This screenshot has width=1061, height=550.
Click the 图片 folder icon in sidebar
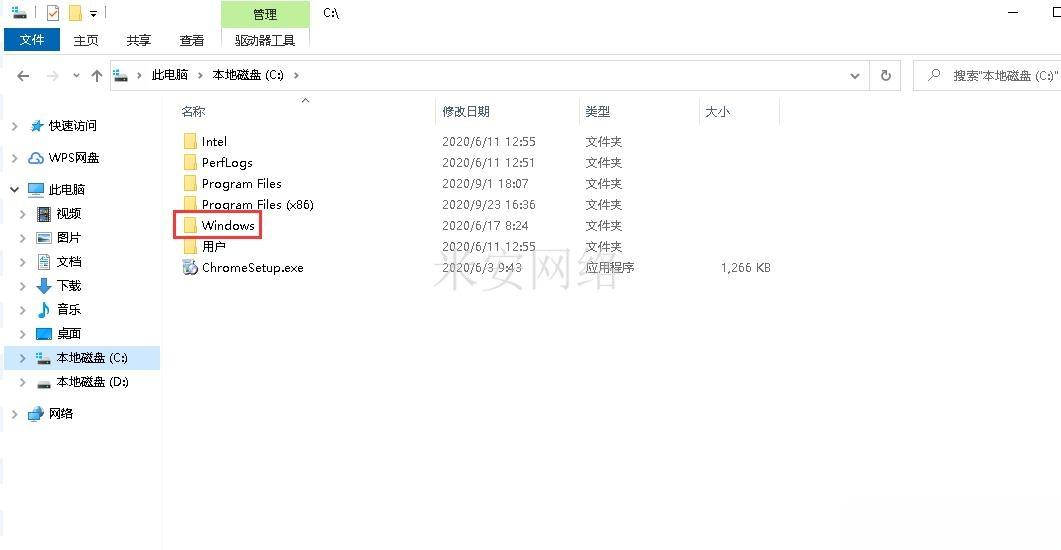pyautogui.click(x=44, y=238)
